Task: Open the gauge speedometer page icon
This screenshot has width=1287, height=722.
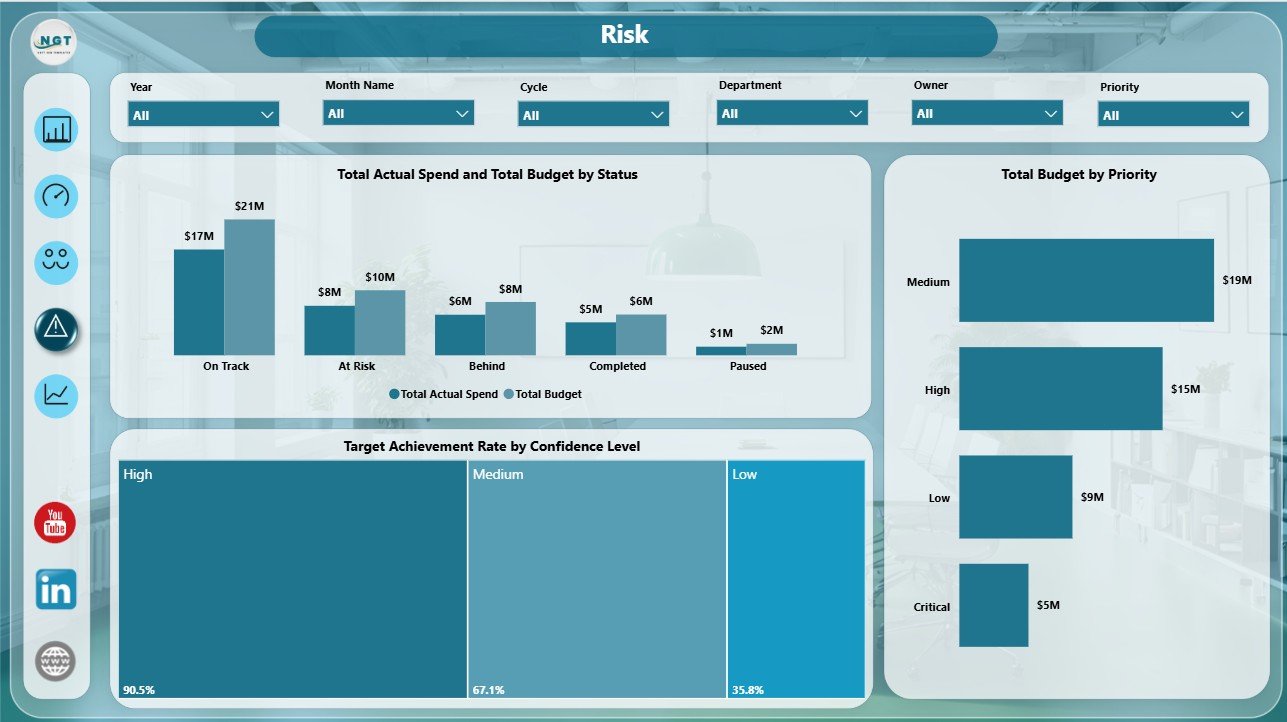Action: [56, 196]
